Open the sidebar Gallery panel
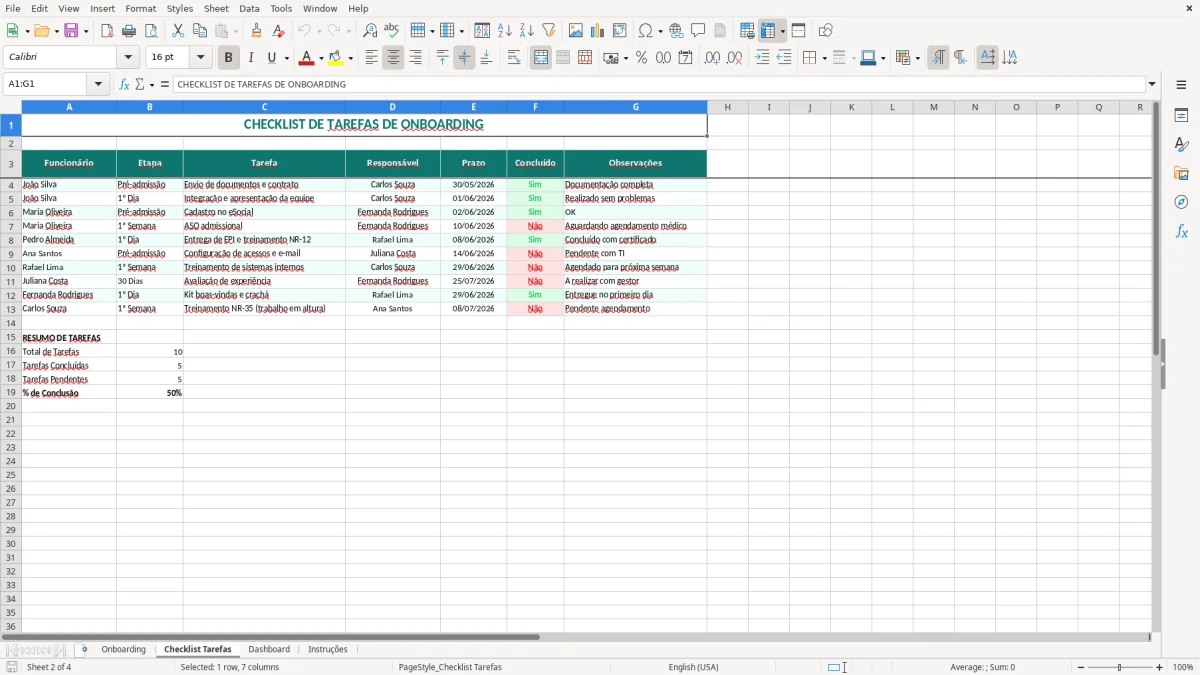Screen dimensions: 1200x675 point(1181,174)
